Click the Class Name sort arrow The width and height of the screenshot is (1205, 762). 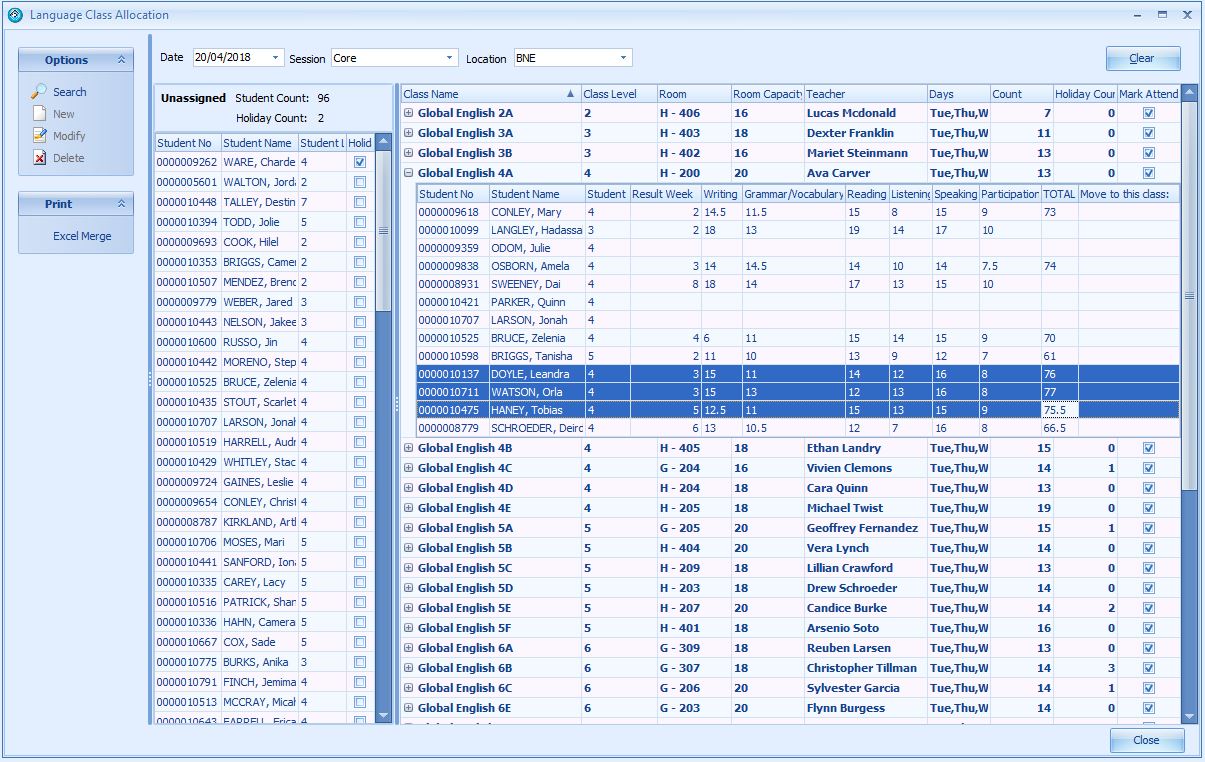tap(570, 94)
